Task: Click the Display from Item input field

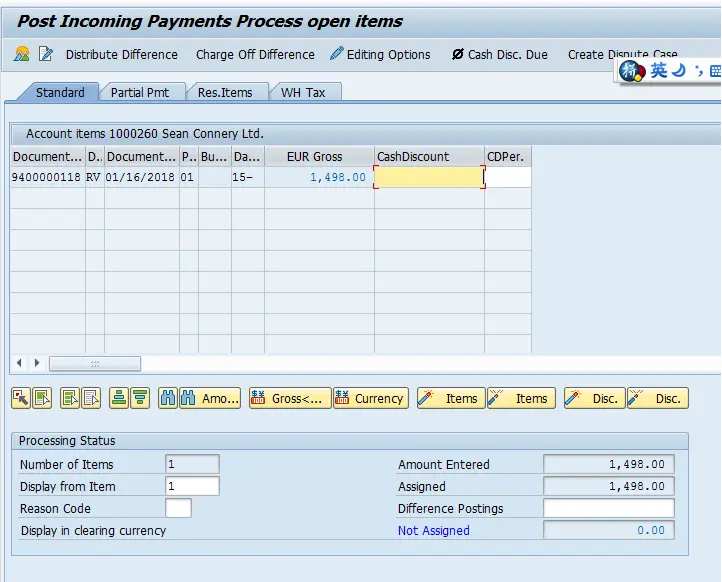Action: coord(192,486)
